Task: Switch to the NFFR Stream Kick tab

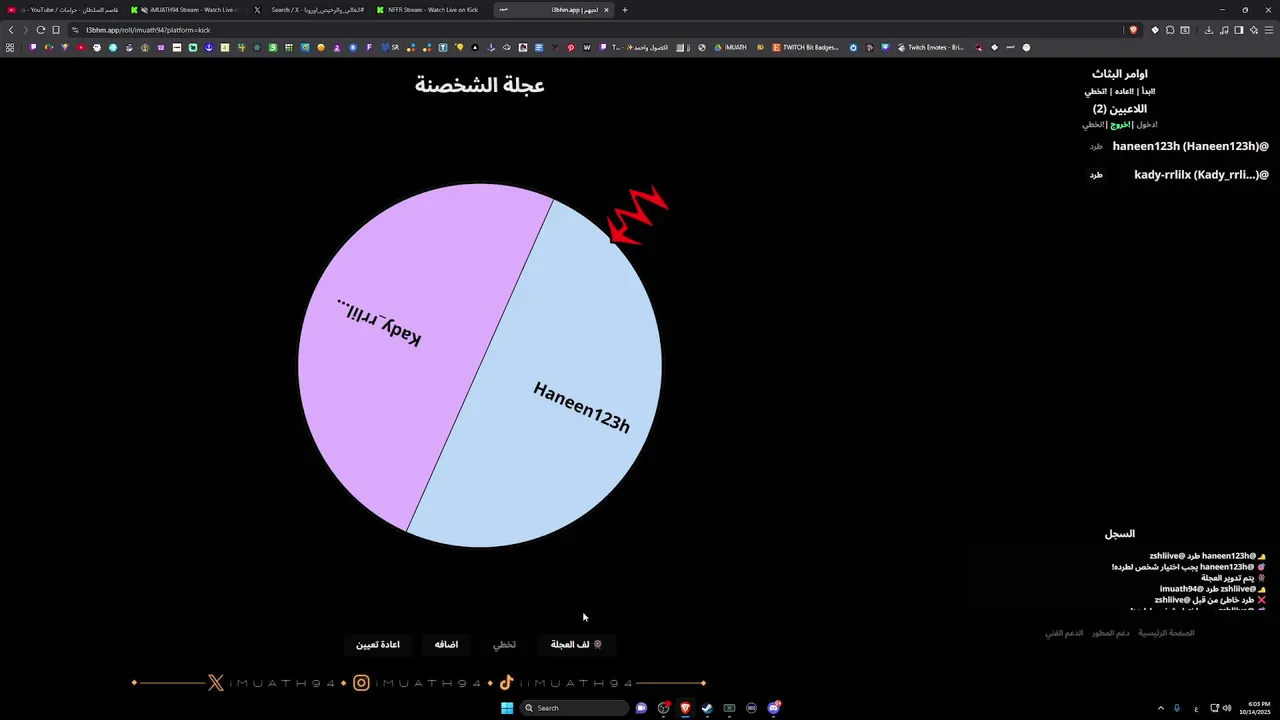Action: pyautogui.click(x=432, y=10)
